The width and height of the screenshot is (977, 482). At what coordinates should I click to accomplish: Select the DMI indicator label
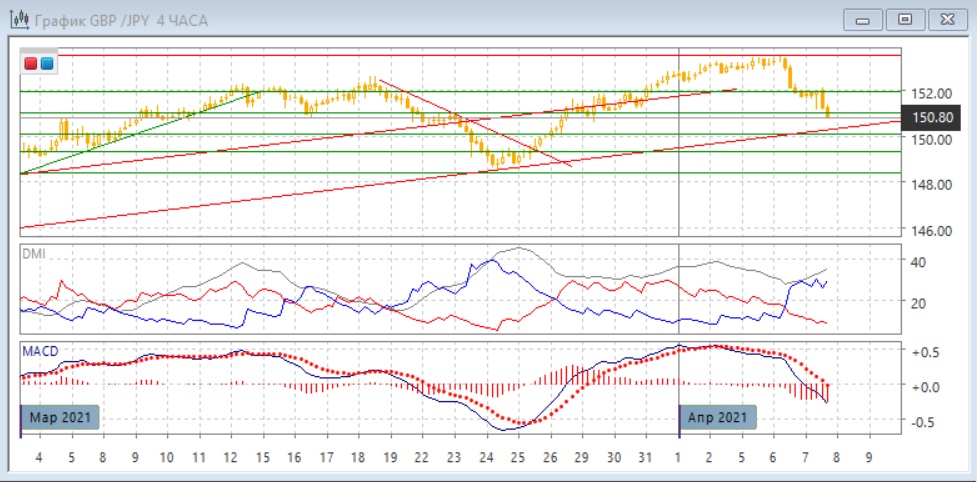[x=33, y=253]
